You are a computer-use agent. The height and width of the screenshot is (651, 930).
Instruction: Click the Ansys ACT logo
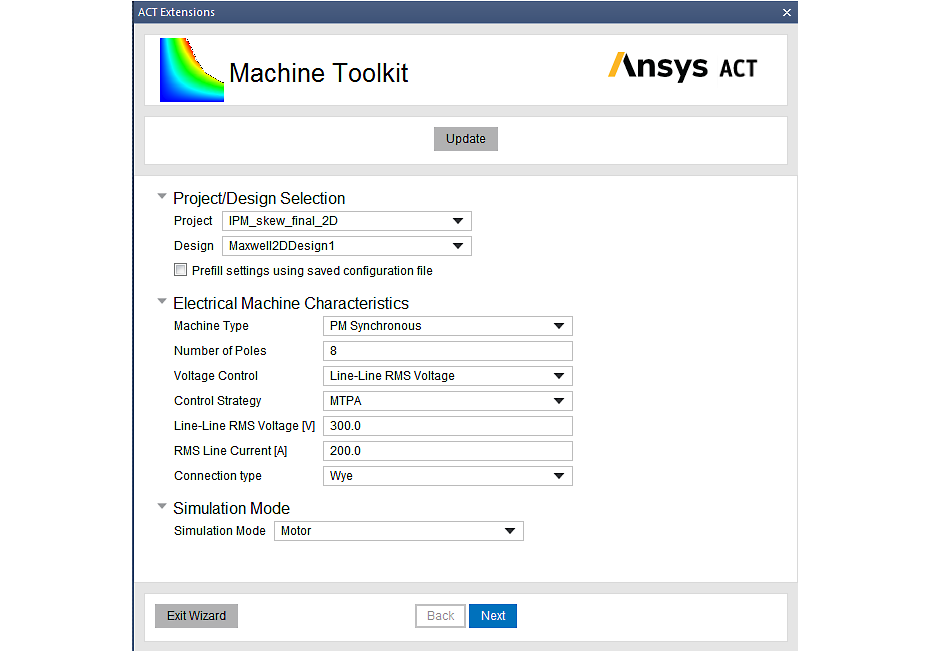pos(683,66)
